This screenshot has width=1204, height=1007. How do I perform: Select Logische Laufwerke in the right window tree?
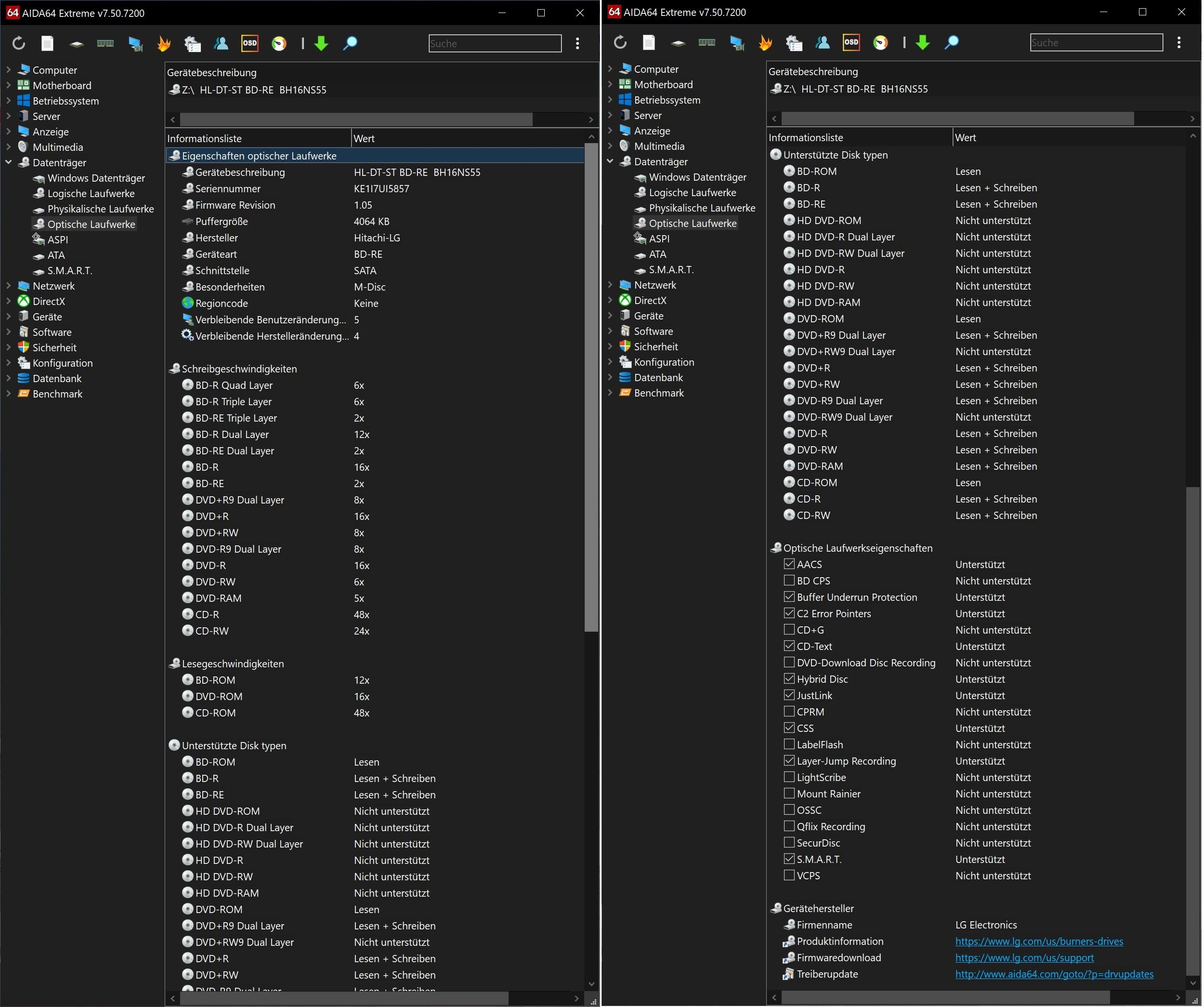click(x=693, y=193)
